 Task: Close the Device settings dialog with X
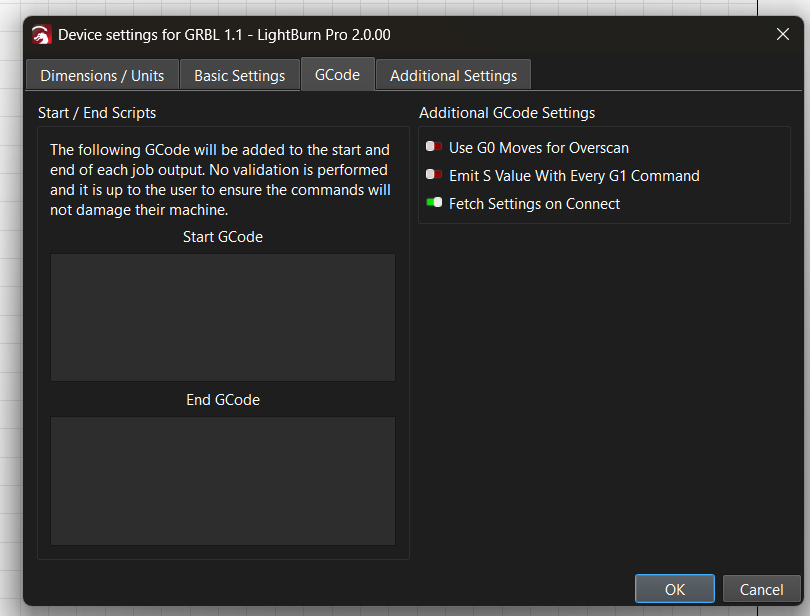(783, 34)
